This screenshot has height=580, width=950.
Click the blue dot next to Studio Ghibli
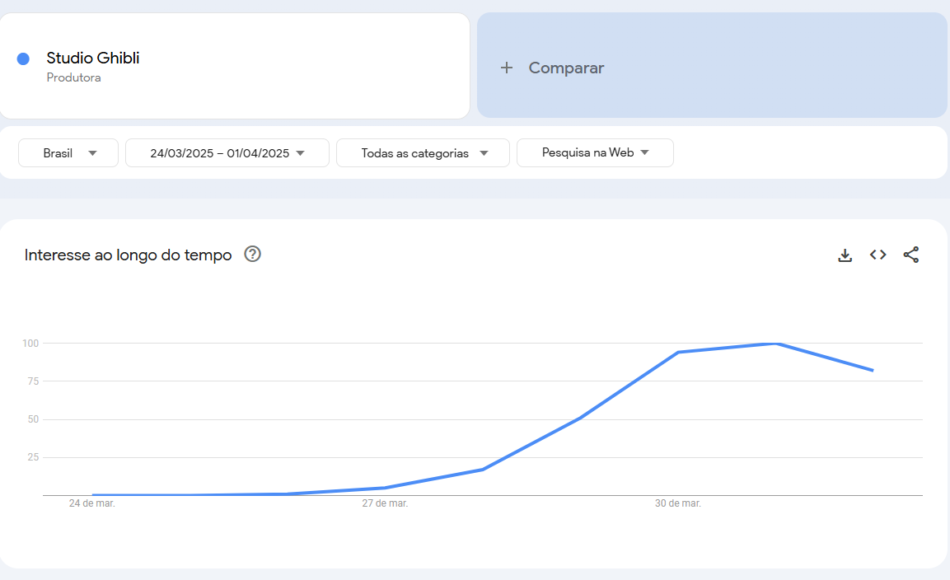23,59
